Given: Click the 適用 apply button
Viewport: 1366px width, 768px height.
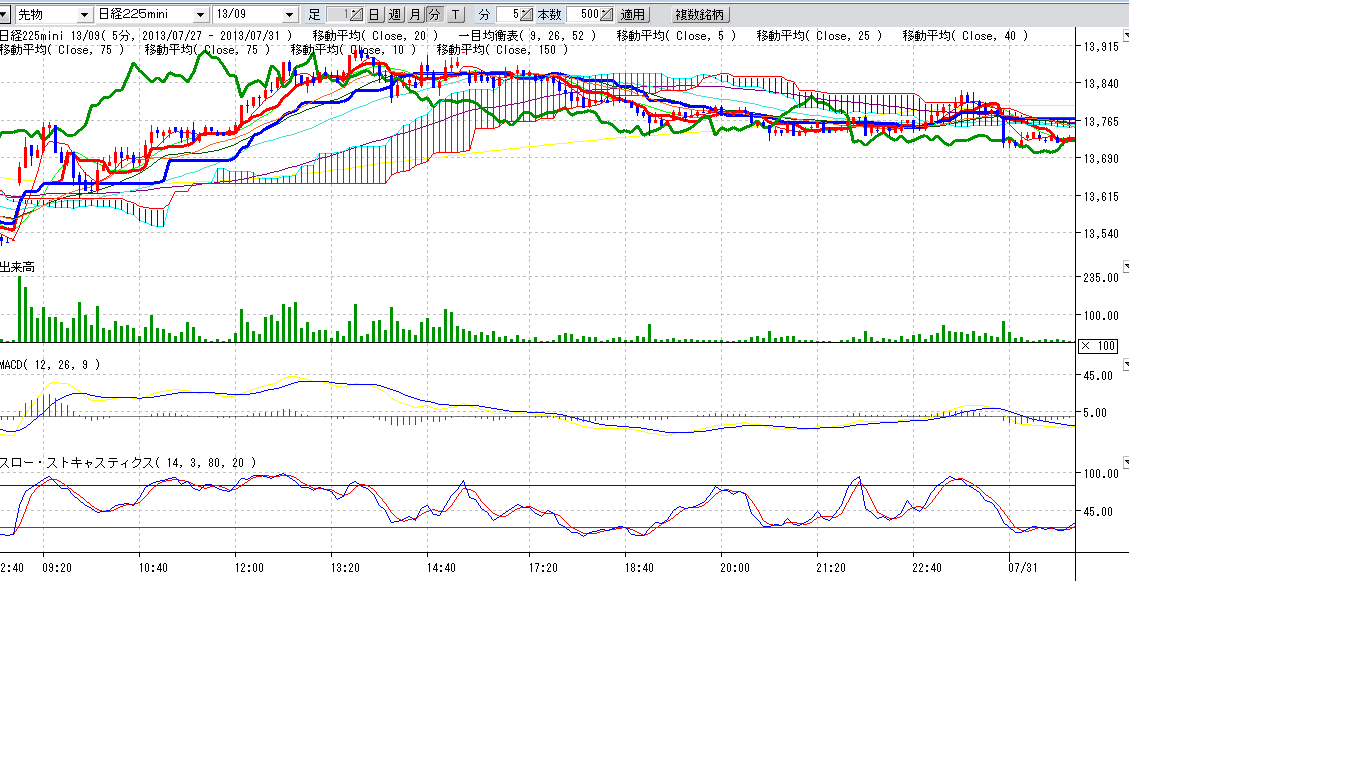Looking at the screenshot, I should click(x=632, y=15).
